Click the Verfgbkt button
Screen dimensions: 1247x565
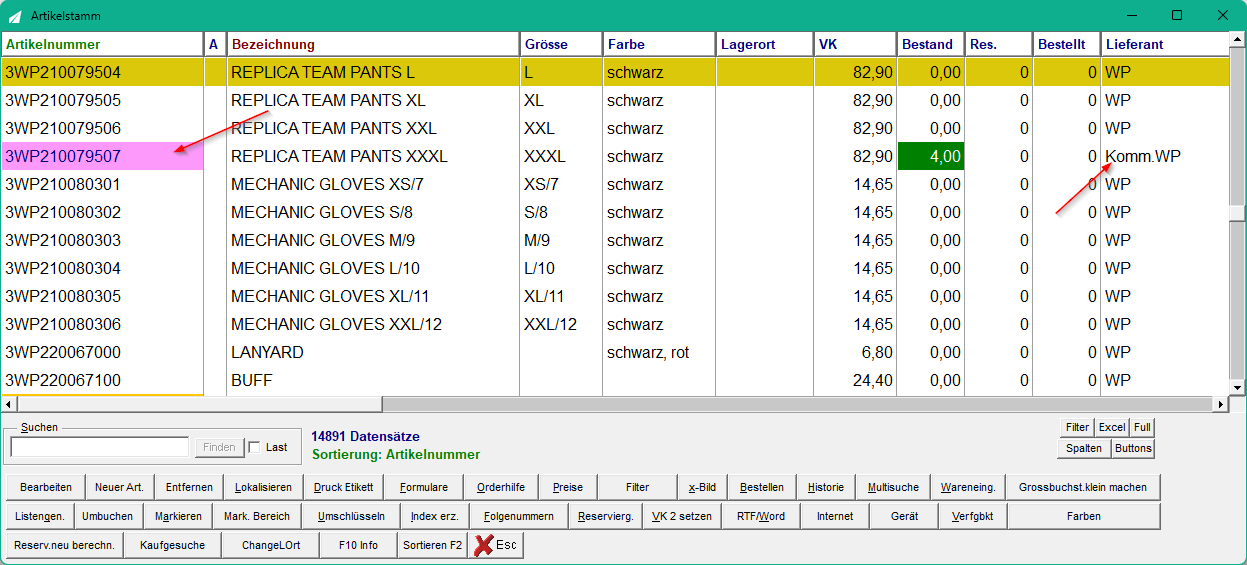click(x=973, y=516)
